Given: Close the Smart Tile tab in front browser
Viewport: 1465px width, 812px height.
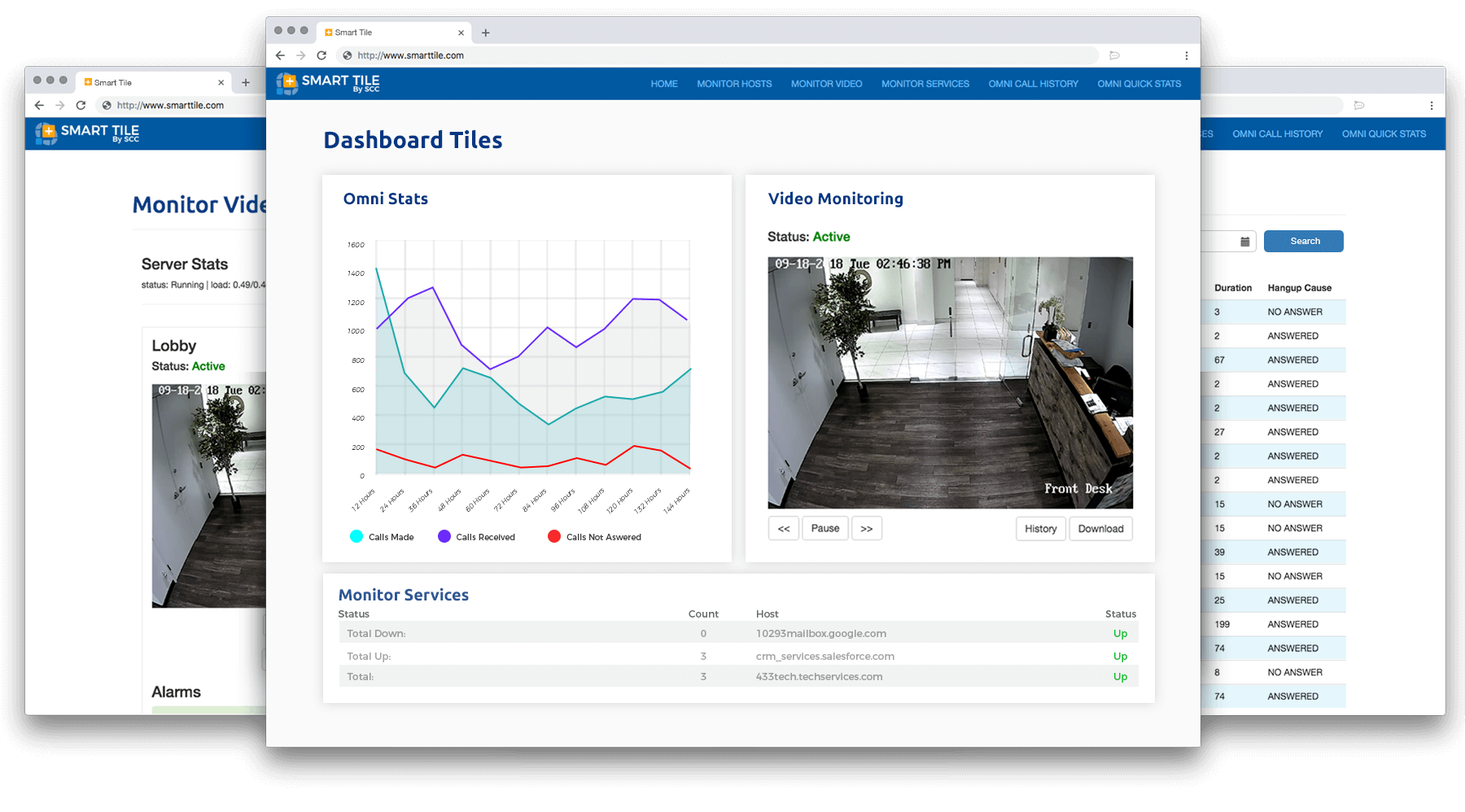Looking at the screenshot, I should pyautogui.click(x=461, y=33).
